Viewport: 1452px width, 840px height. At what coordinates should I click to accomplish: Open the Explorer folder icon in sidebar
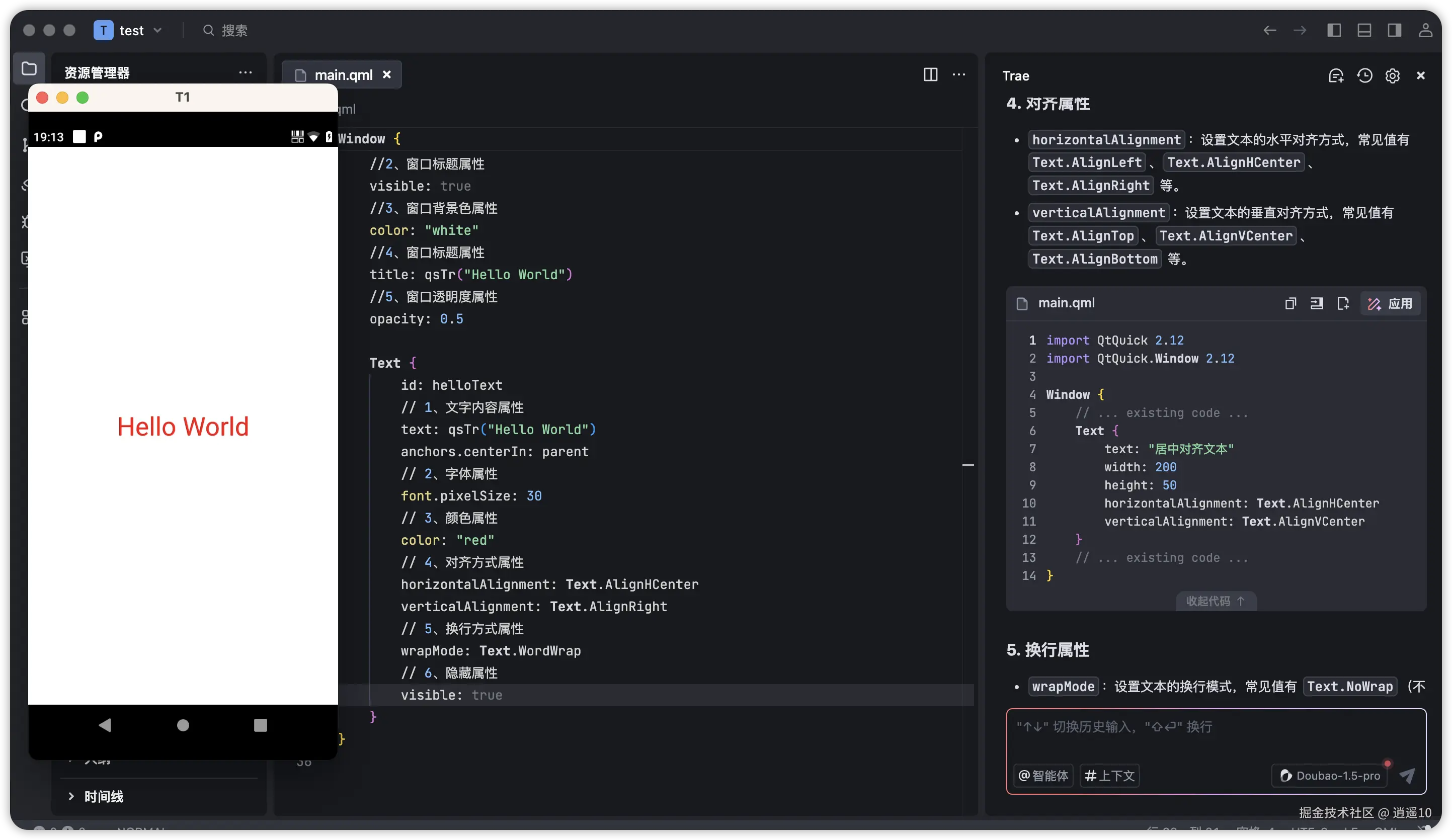point(29,69)
